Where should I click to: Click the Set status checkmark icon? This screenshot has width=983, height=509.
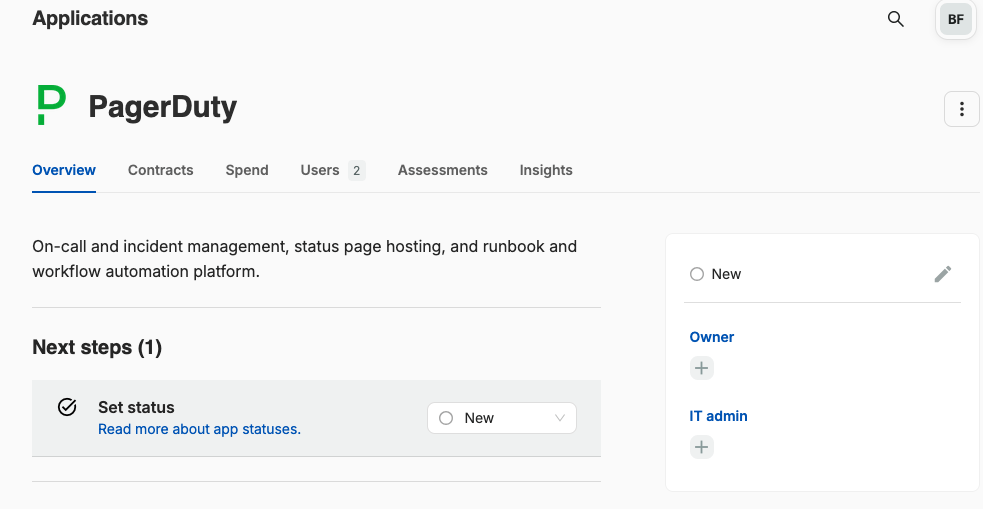point(67,407)
